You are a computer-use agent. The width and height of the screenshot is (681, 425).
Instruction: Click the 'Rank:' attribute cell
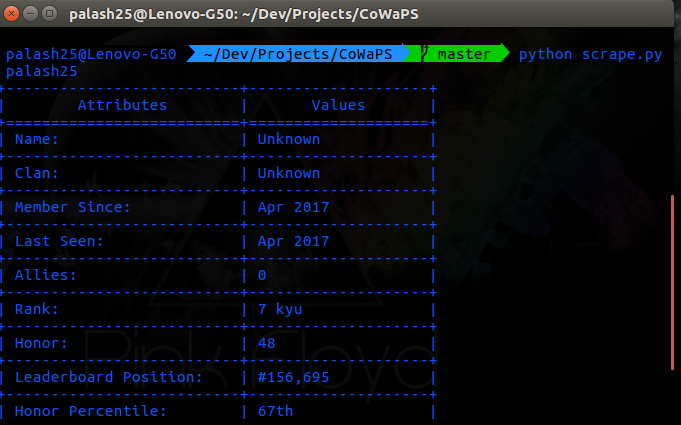pyautogui.click(x=36, y=309)
